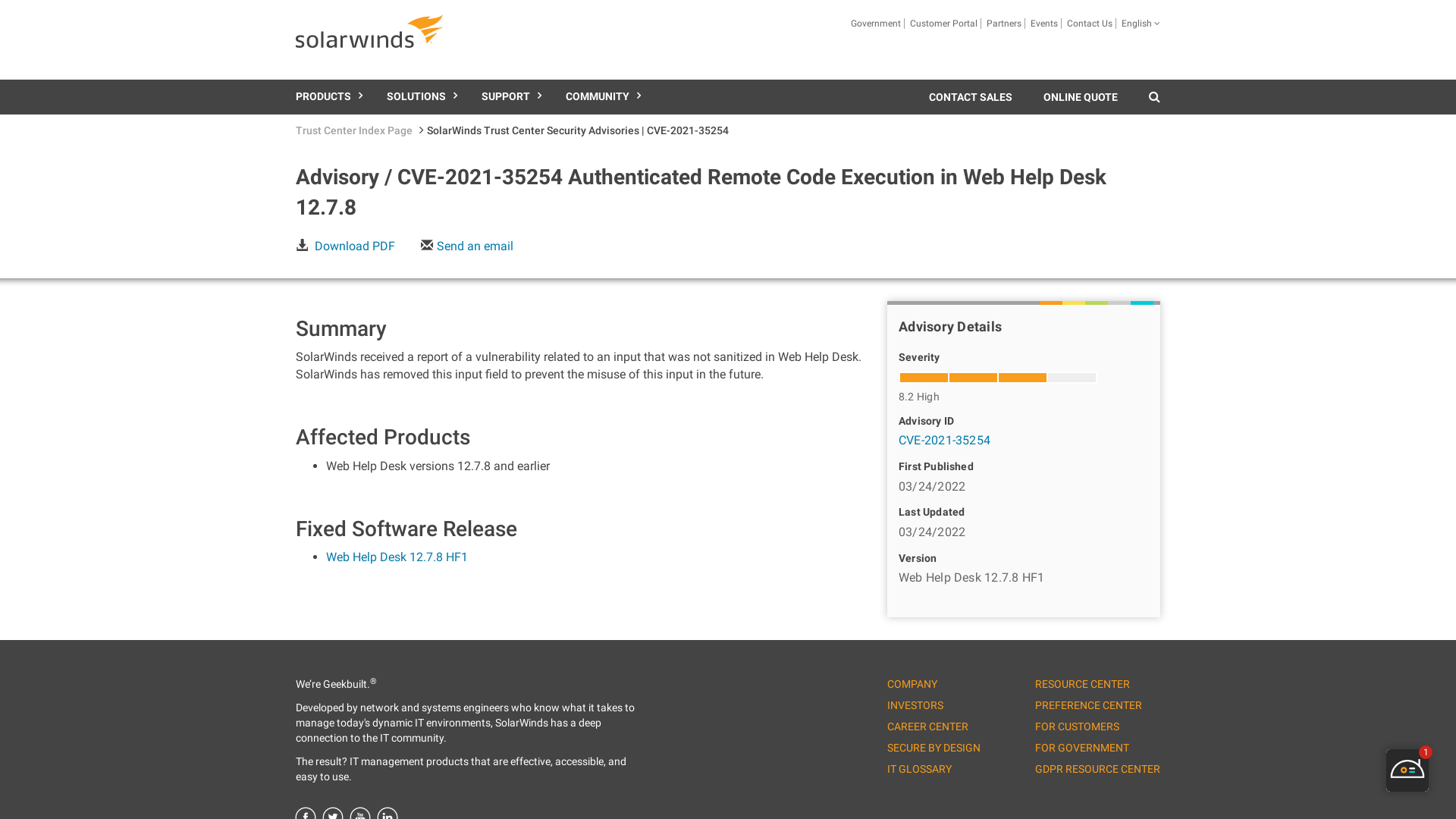This screenshot has width=1456, height=819.
Task: Click the First Published date 03/24/2022
Action: coord(932,486)
